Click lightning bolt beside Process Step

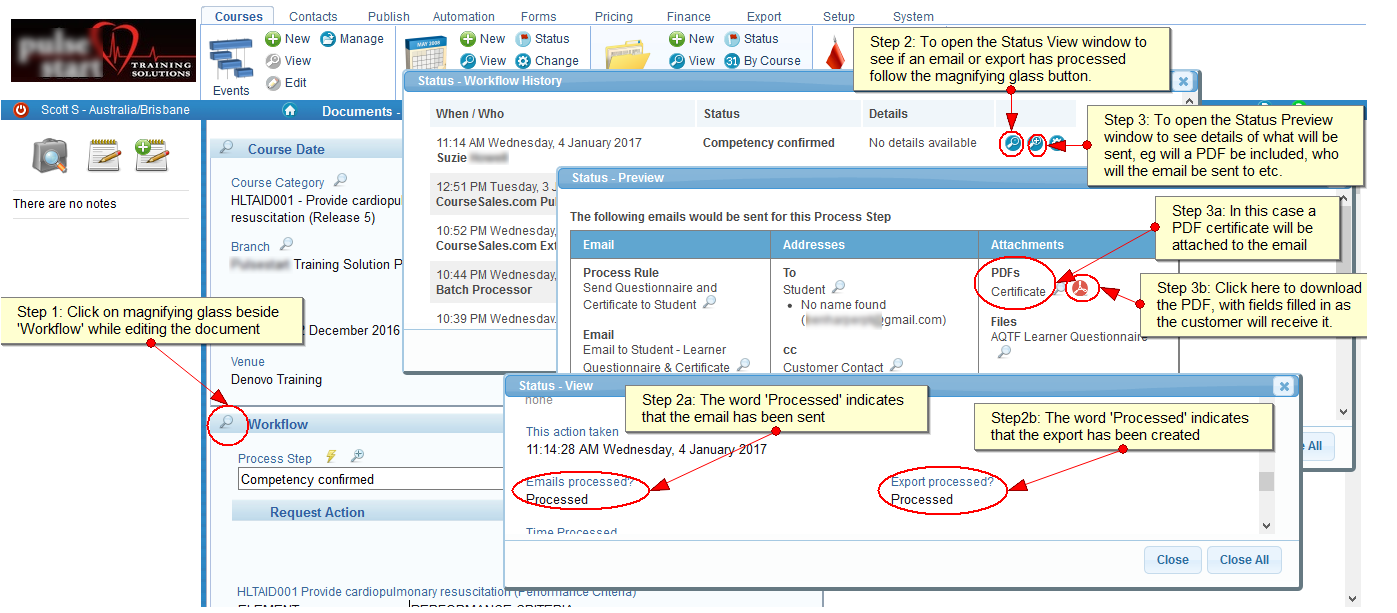point(331,457)
